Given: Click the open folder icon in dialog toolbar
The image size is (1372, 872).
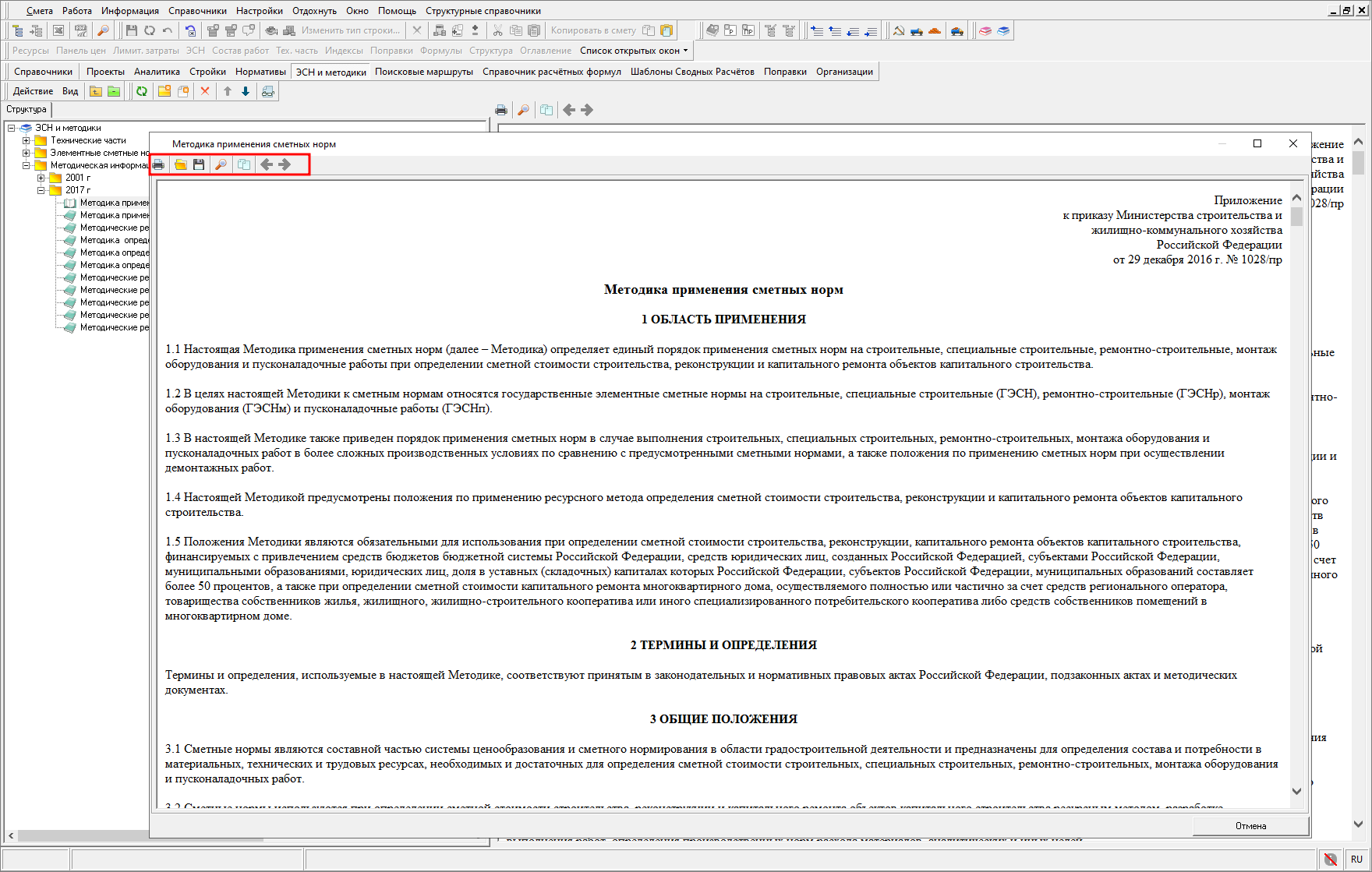Looking at the screenshot, I should click(x=181, y=164).
